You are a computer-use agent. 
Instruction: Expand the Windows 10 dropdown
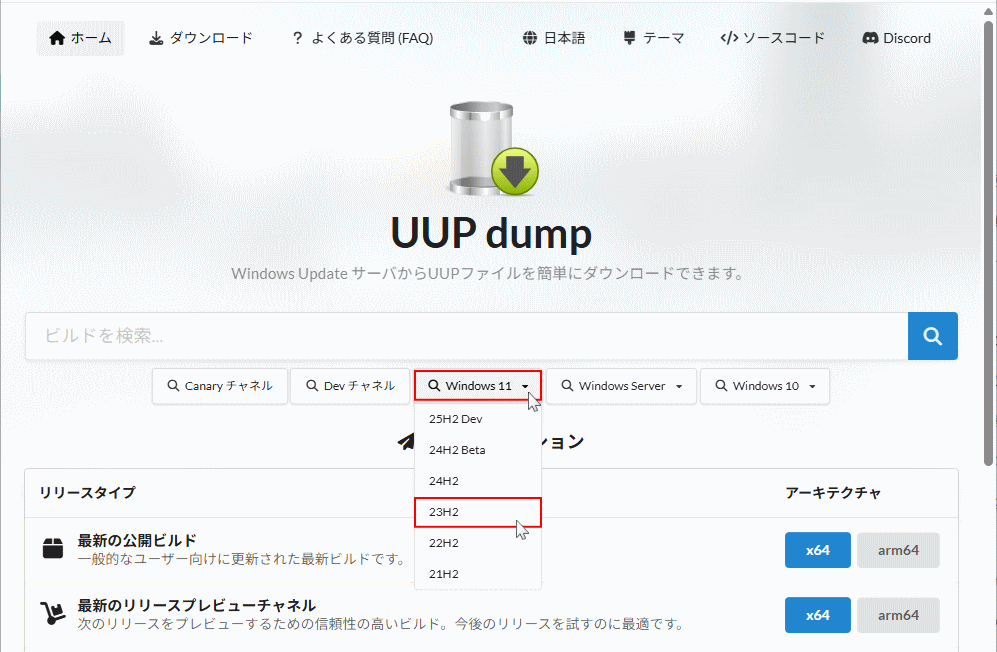[x=765, y=386]
